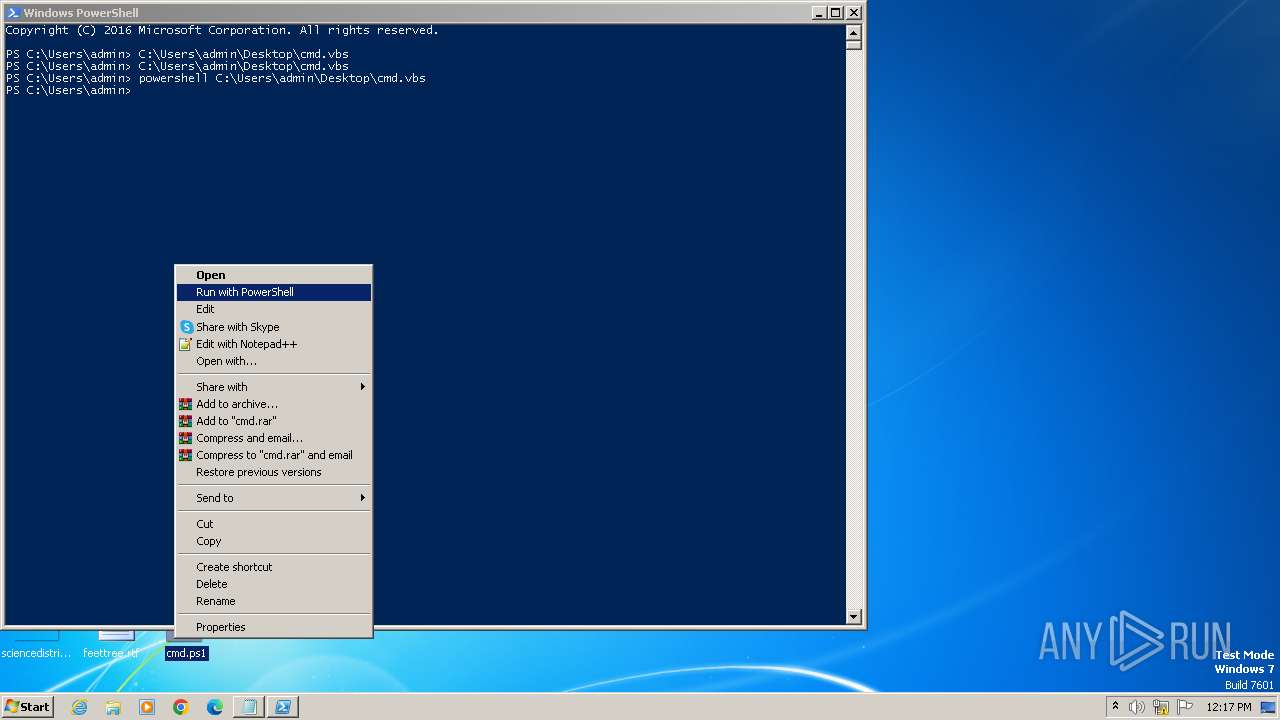Show hidden tray icons arrow
Image resolution: width=1280 pixels, height=720 pixels.
[x=1115, y=706]
